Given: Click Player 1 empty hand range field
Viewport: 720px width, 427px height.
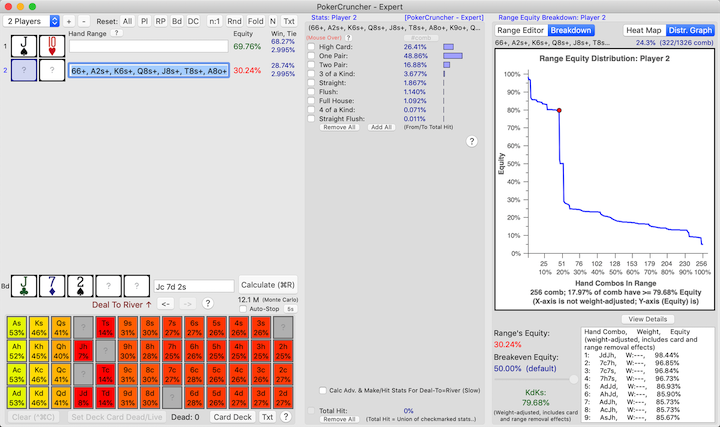Looking at the screenshot, I should coord(148,46).
